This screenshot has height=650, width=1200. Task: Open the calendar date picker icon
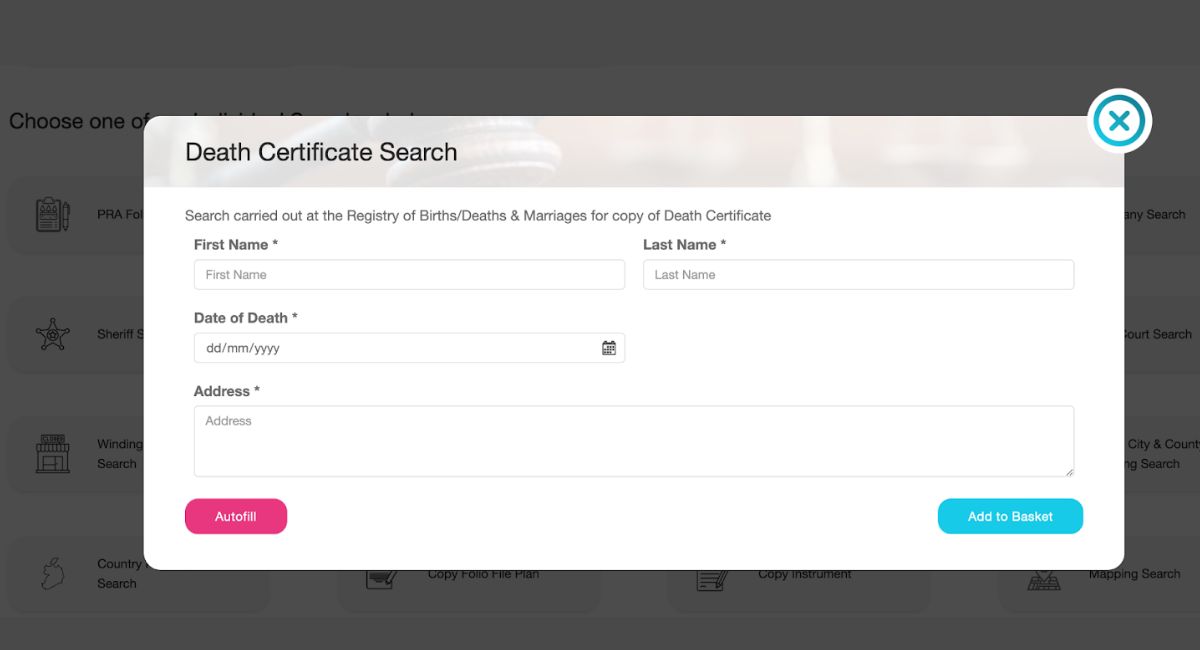[x=609, y=348]
